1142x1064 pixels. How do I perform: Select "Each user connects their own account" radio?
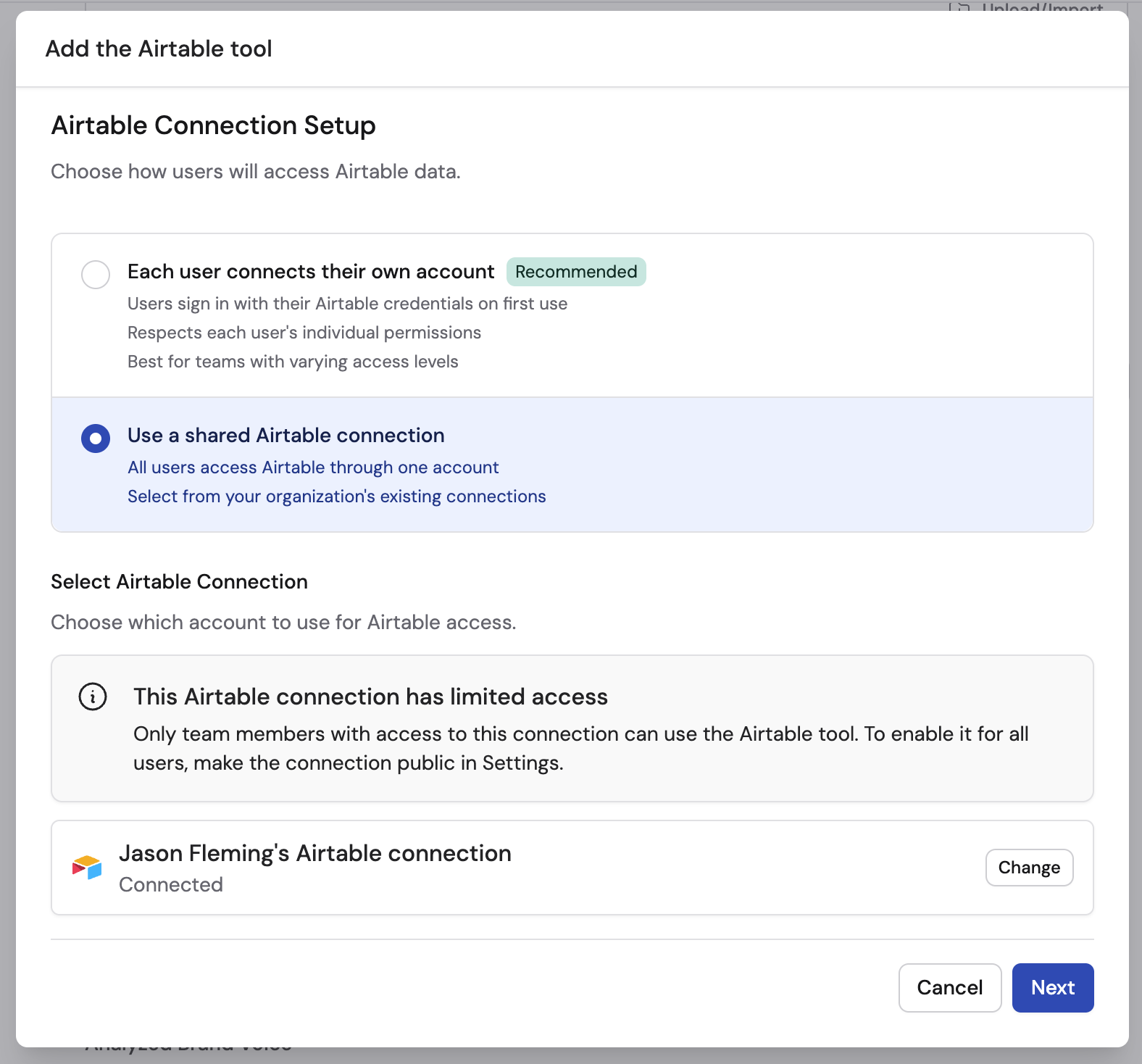coord(96,275)
